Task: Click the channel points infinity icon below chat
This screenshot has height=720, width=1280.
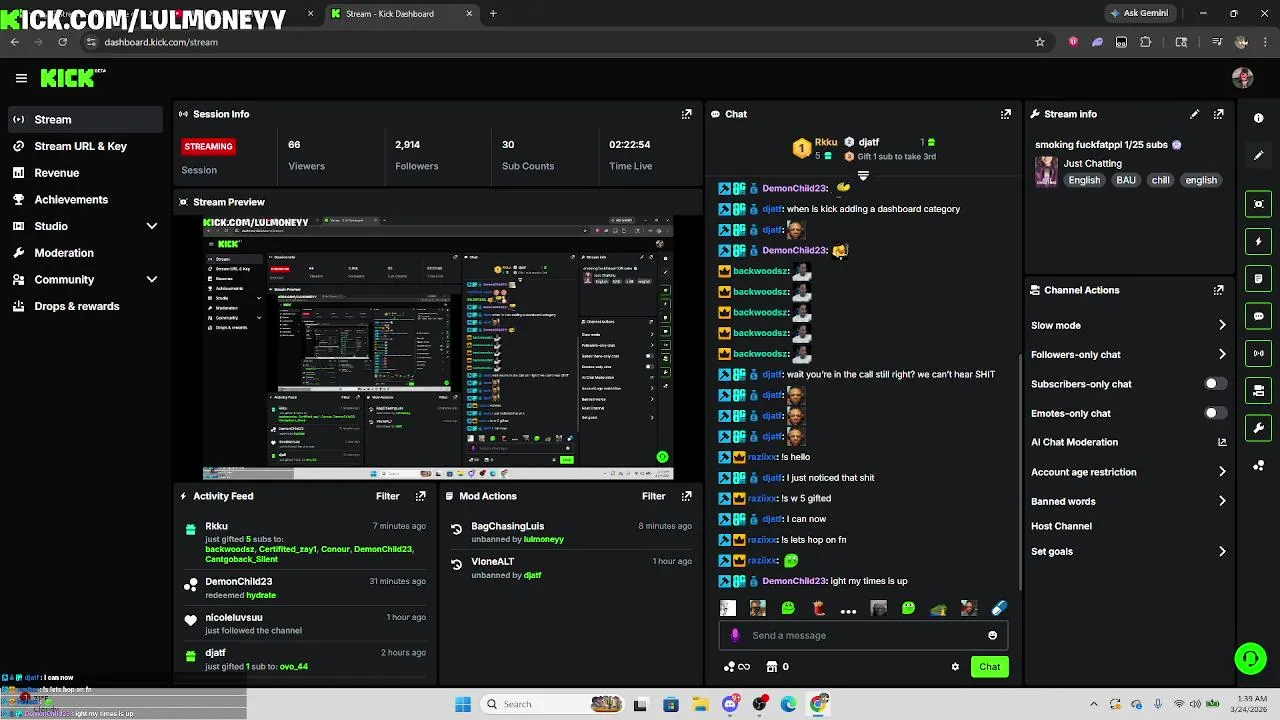Action: click(x=737, y=667)
